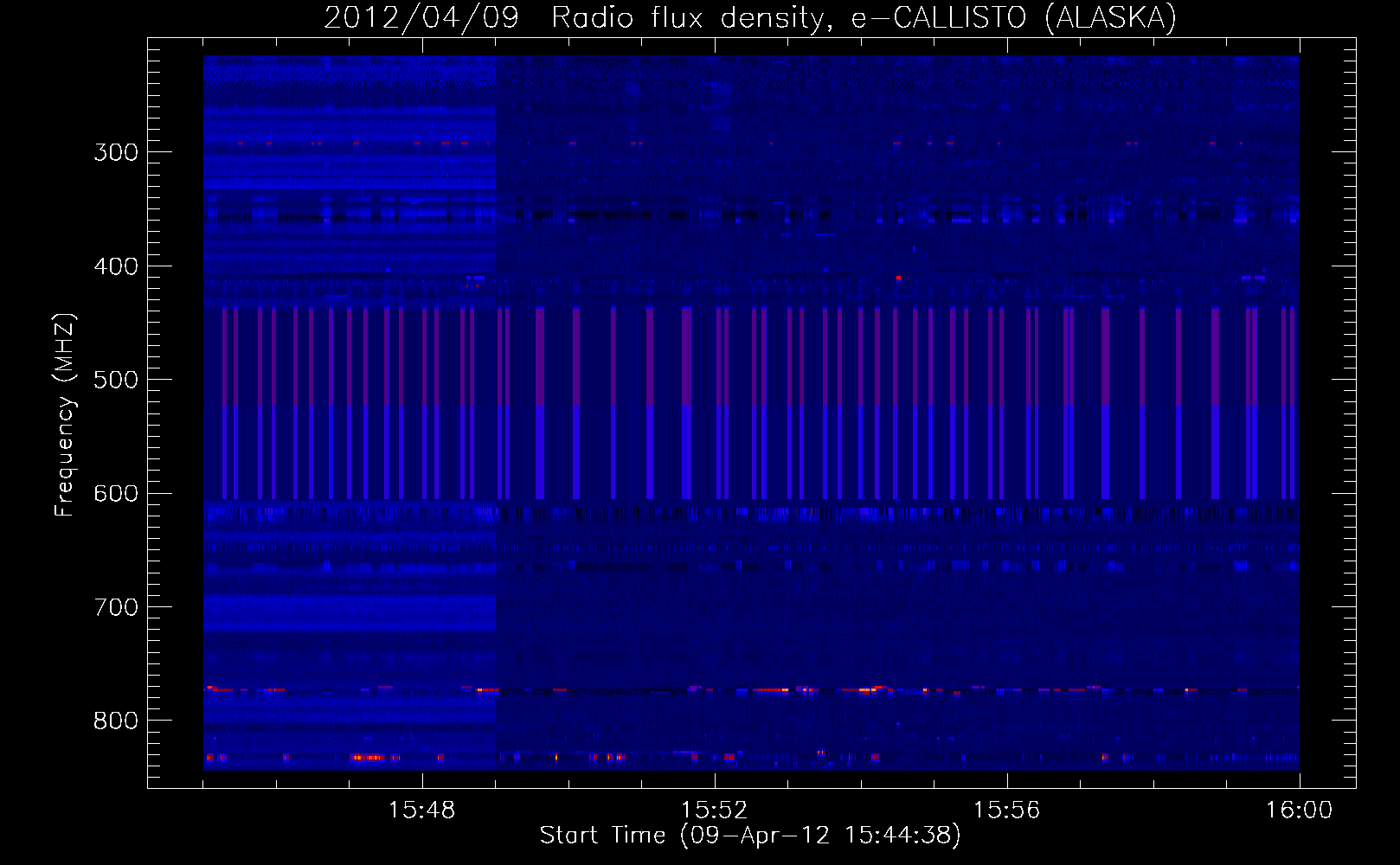Click the 600 frequency tick label
Image resolution: width=1400 pixels, height=865 pixels.
(116, 494)
